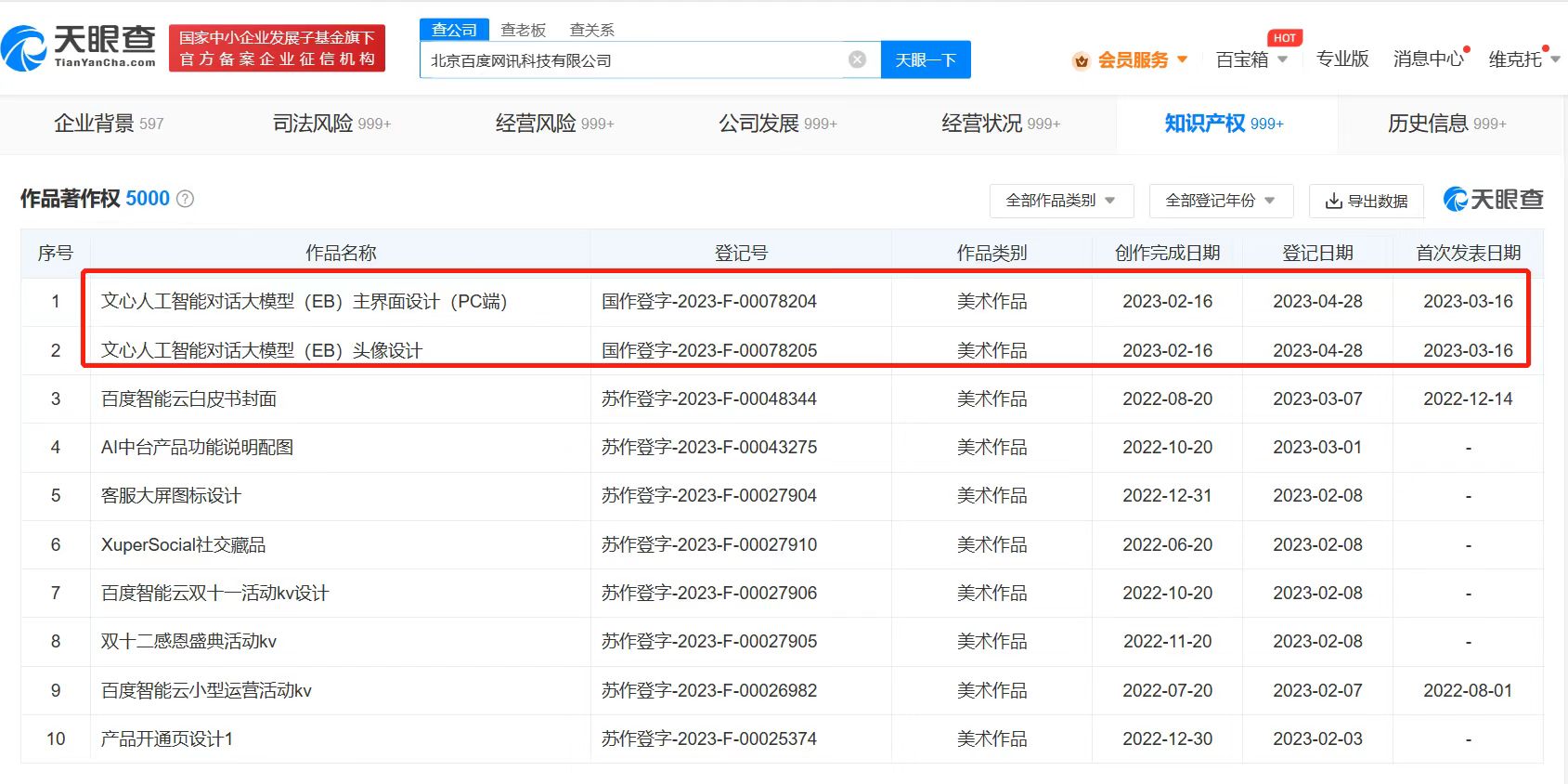Open the 公司发展 tab
This screenshot has width=1568, height=784.
click(x=777, y=124)
